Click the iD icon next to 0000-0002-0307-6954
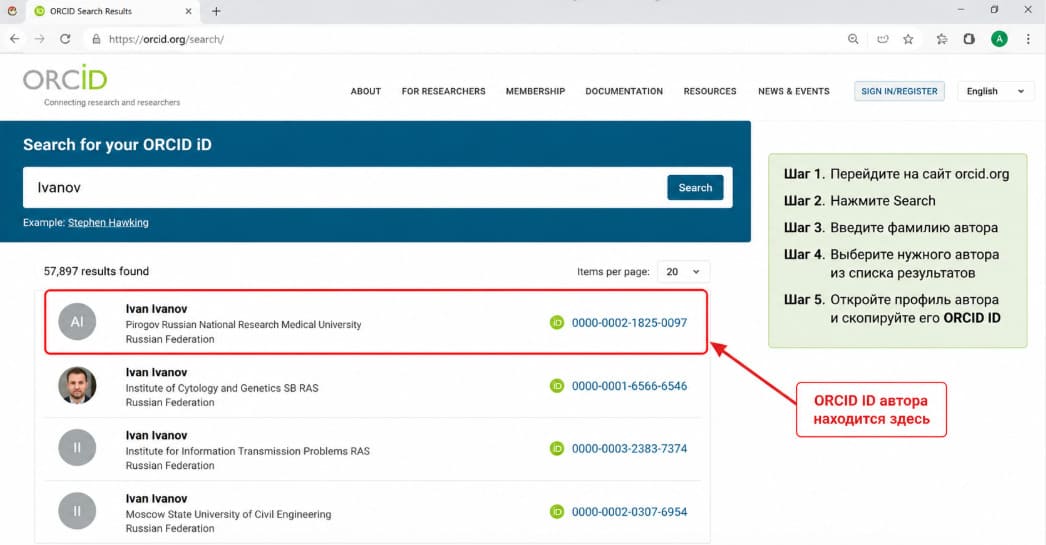Viewport: 1046px width, 545px height. [556, 512]
